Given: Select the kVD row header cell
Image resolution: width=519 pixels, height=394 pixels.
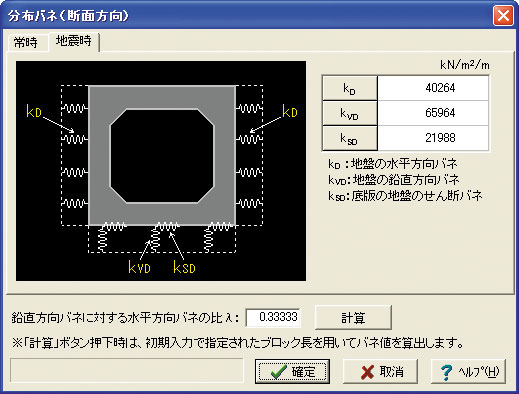Looking at the screenshot, I should (350, 113).
